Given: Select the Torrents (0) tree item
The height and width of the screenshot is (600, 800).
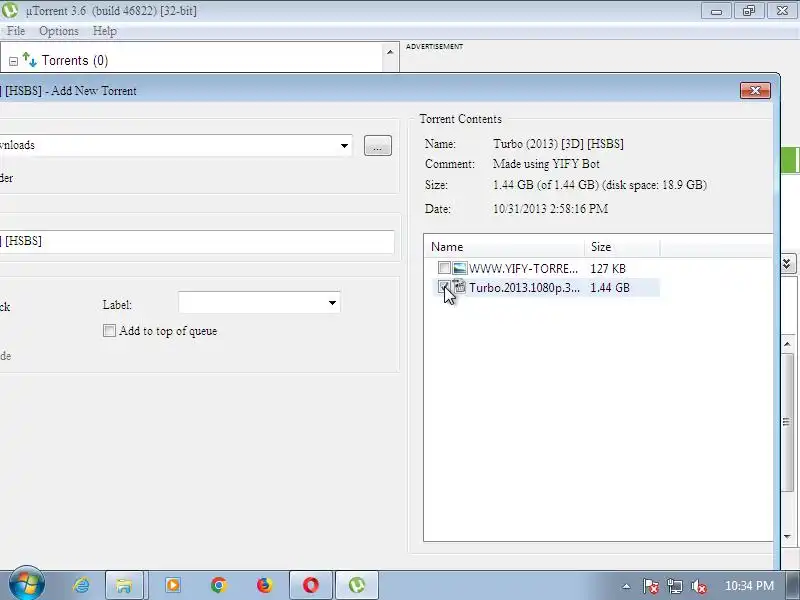Looking at the screenshot, I should [x=74, y=60].
